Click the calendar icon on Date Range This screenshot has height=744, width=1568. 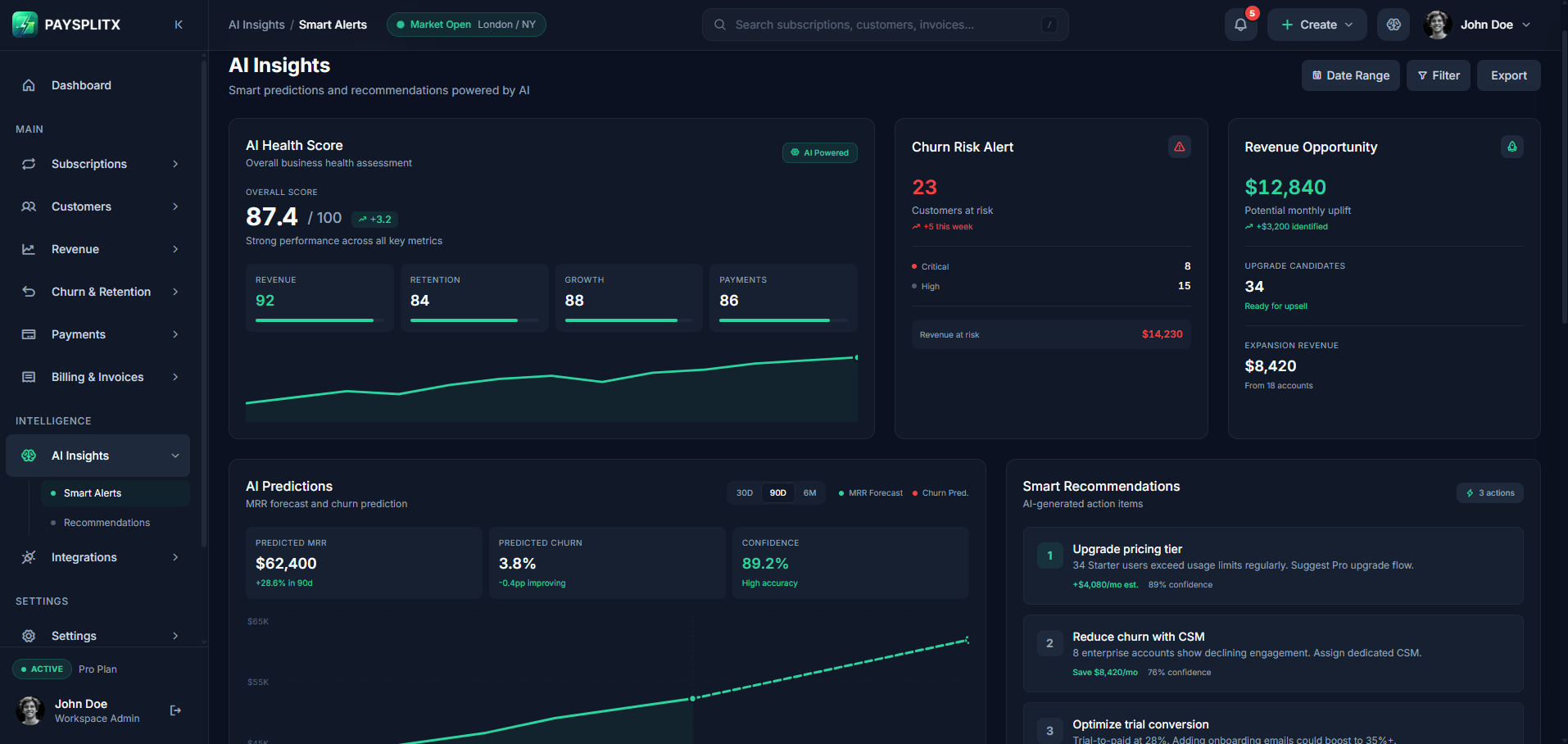click(x=1316, y=75)
